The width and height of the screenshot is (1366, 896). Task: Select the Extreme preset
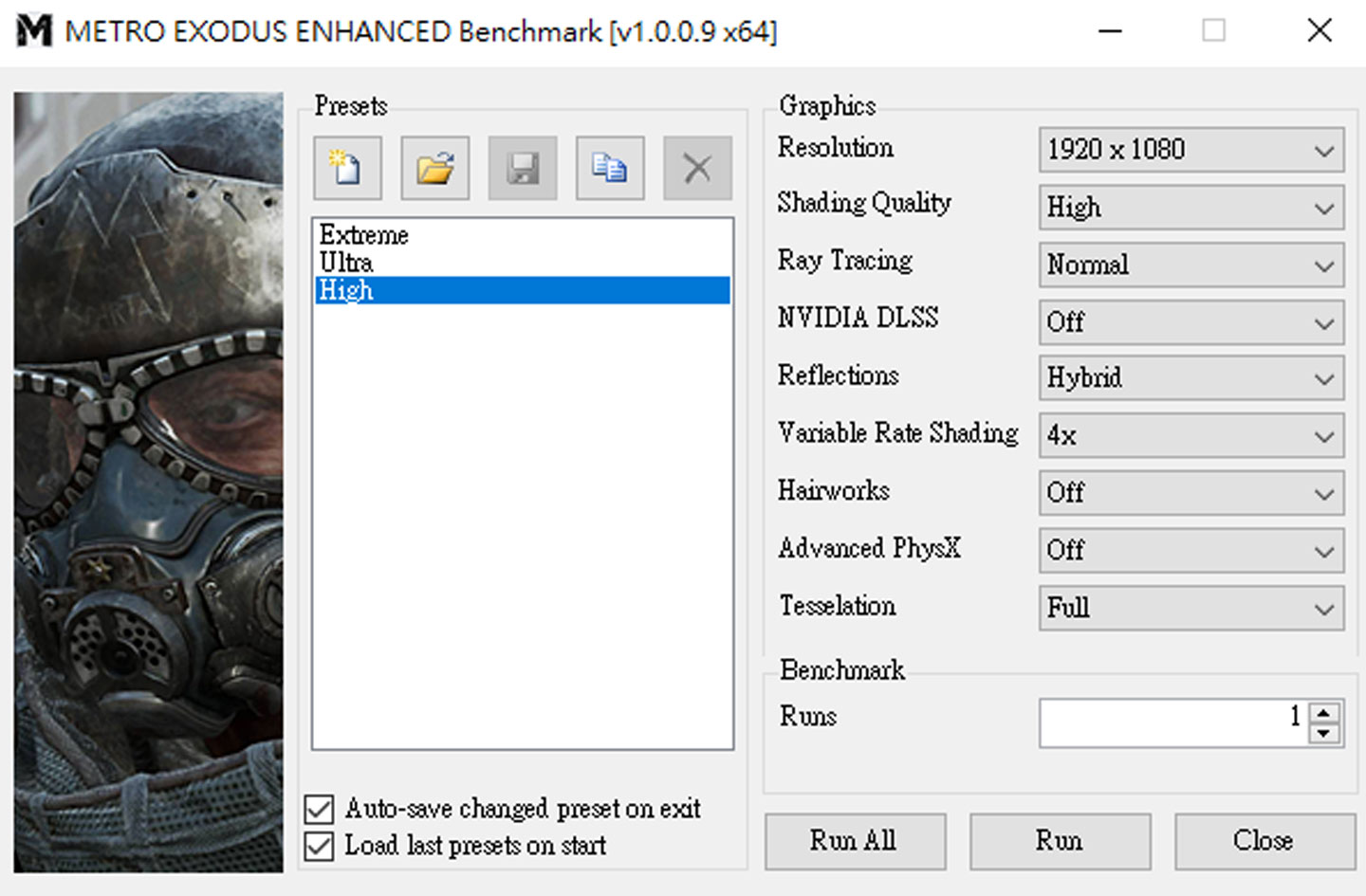pos(364,234)
